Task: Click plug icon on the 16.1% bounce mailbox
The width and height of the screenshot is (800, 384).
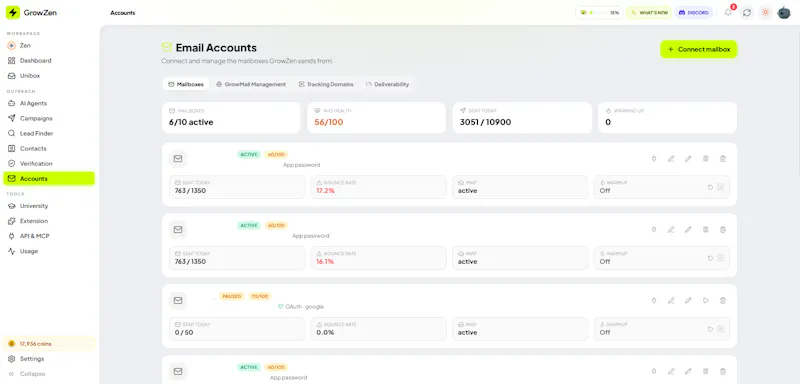Action: [654, 229]
